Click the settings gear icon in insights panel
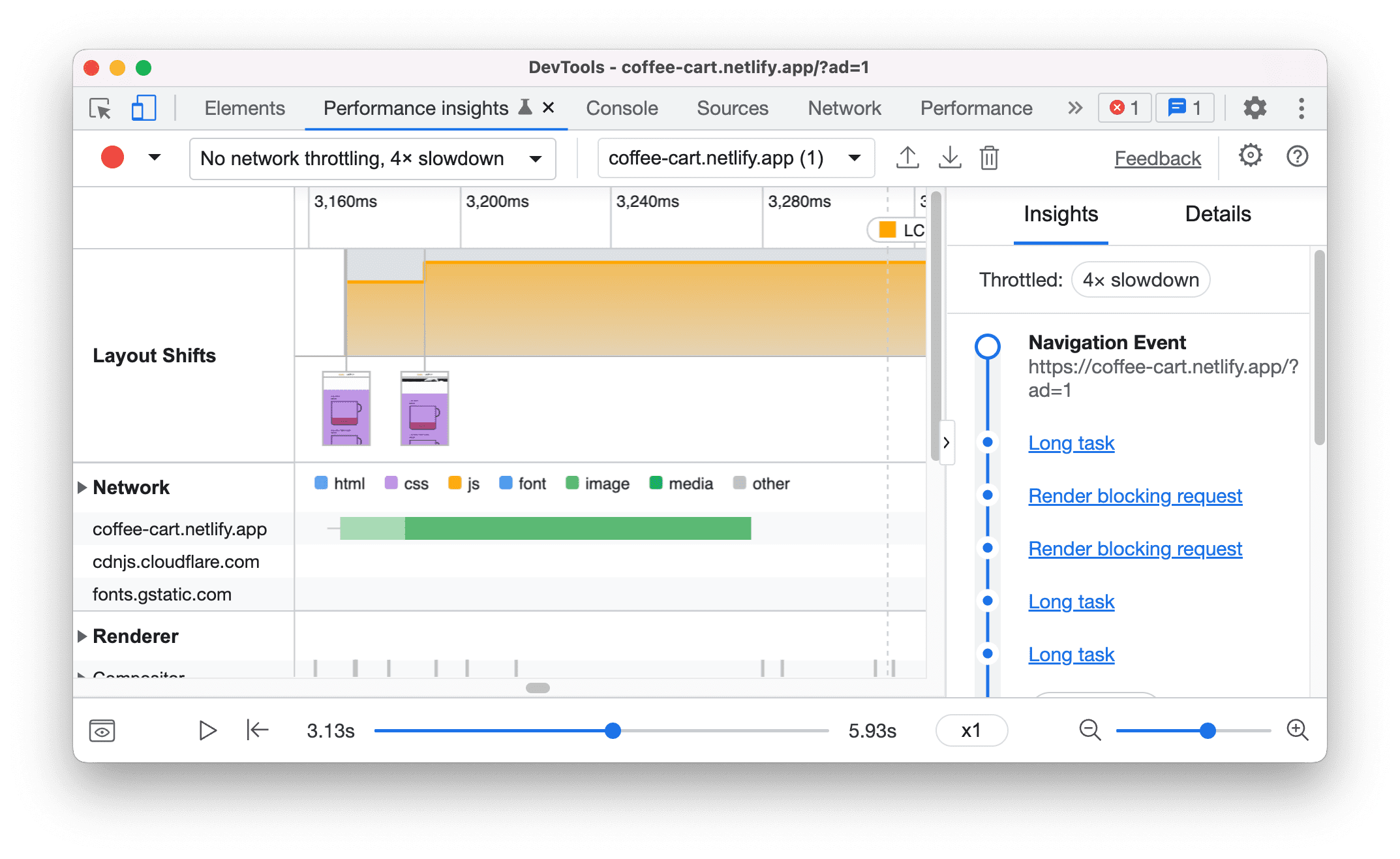 [1248, 157]
